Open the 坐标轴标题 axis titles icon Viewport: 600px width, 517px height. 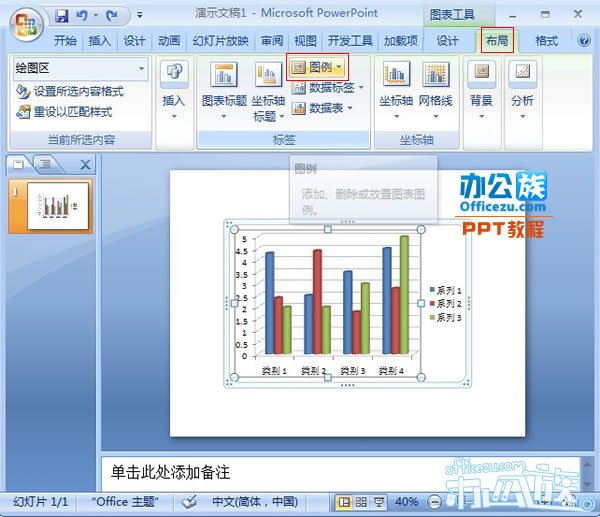pos(268,73)
